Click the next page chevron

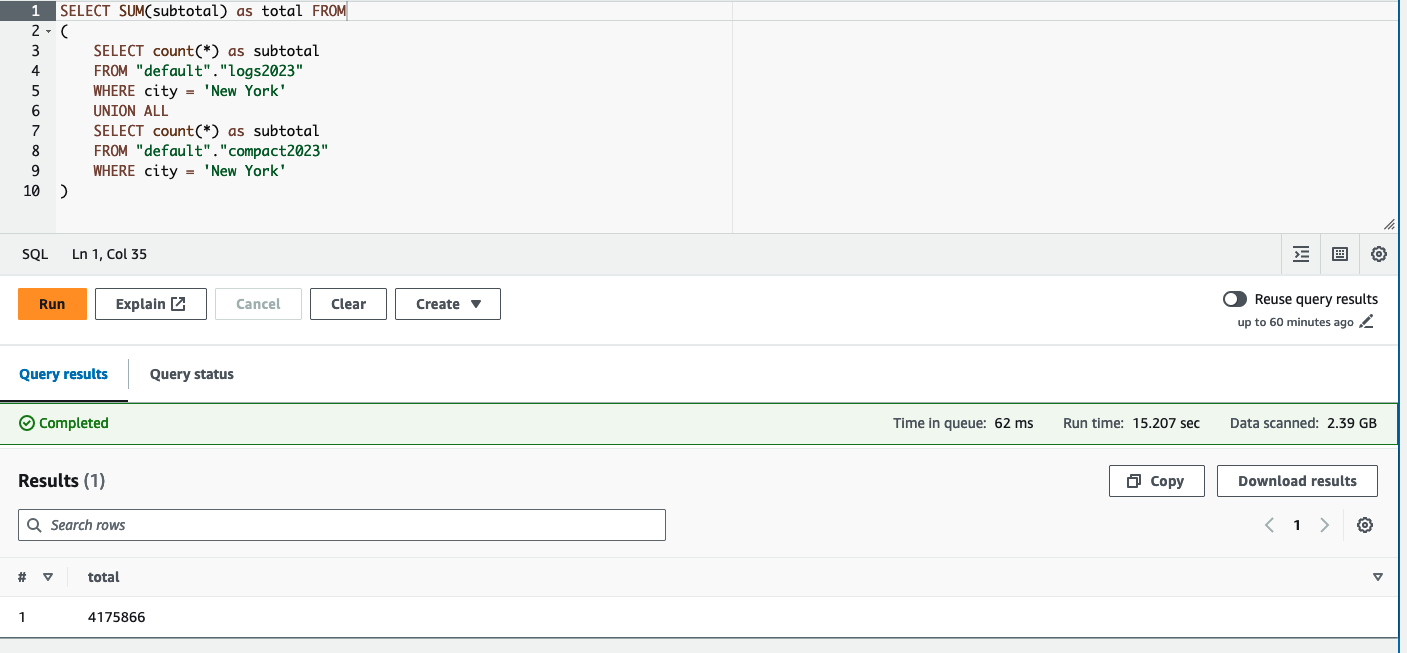(x=1324, y=524)
